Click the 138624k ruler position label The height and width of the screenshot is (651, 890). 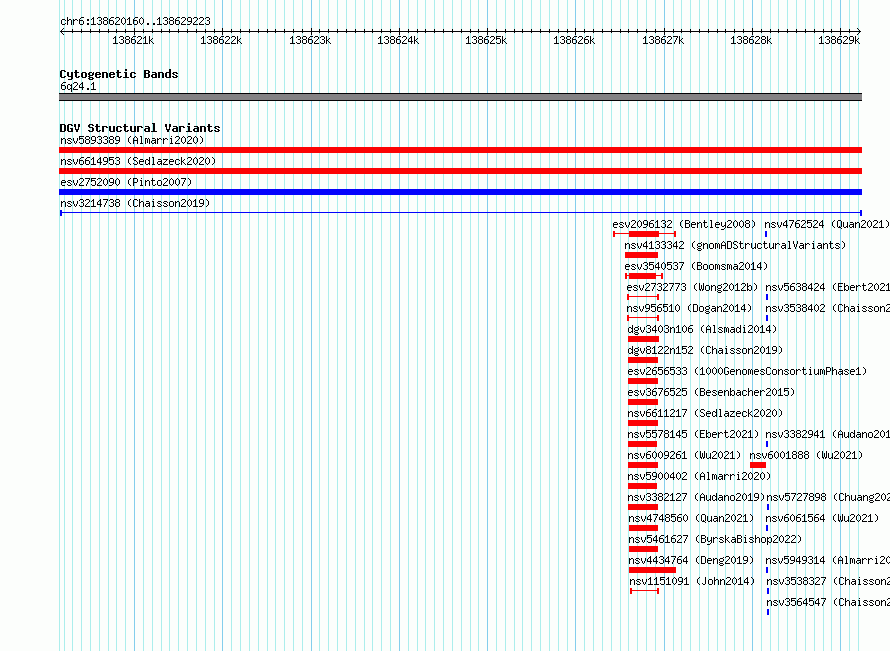tap(398, 40)
